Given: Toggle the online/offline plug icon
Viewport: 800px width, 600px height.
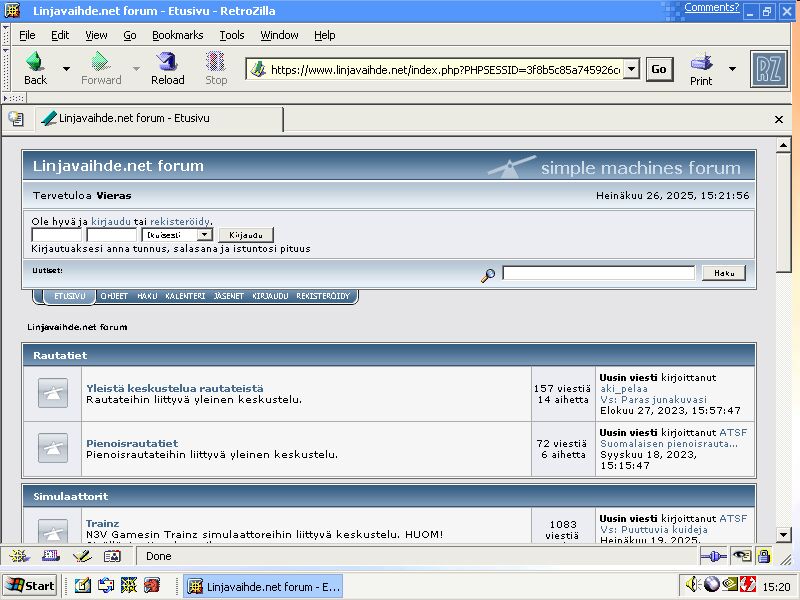Looking at the screenshot, I should tap(713, 556).
